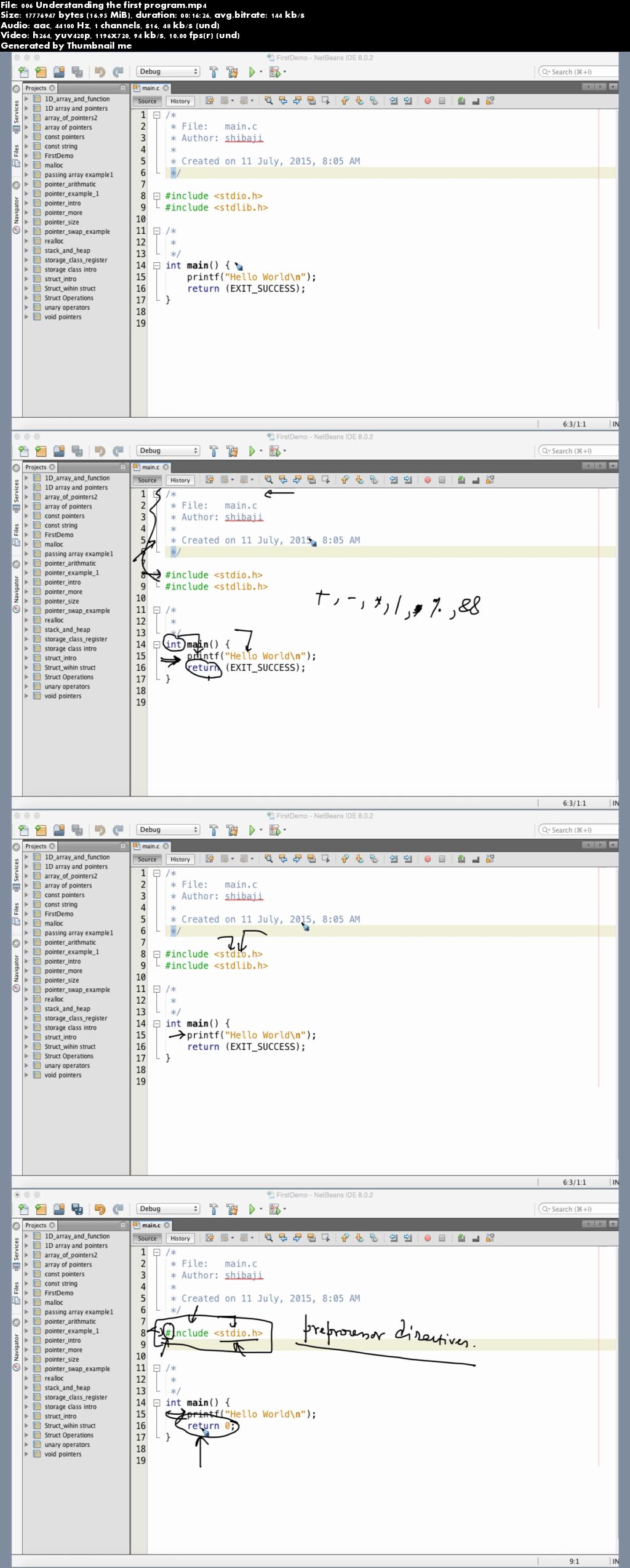The image size is (630, 1568).
Task: Close Projects panel tab in second frame
Action: point(52,467)
